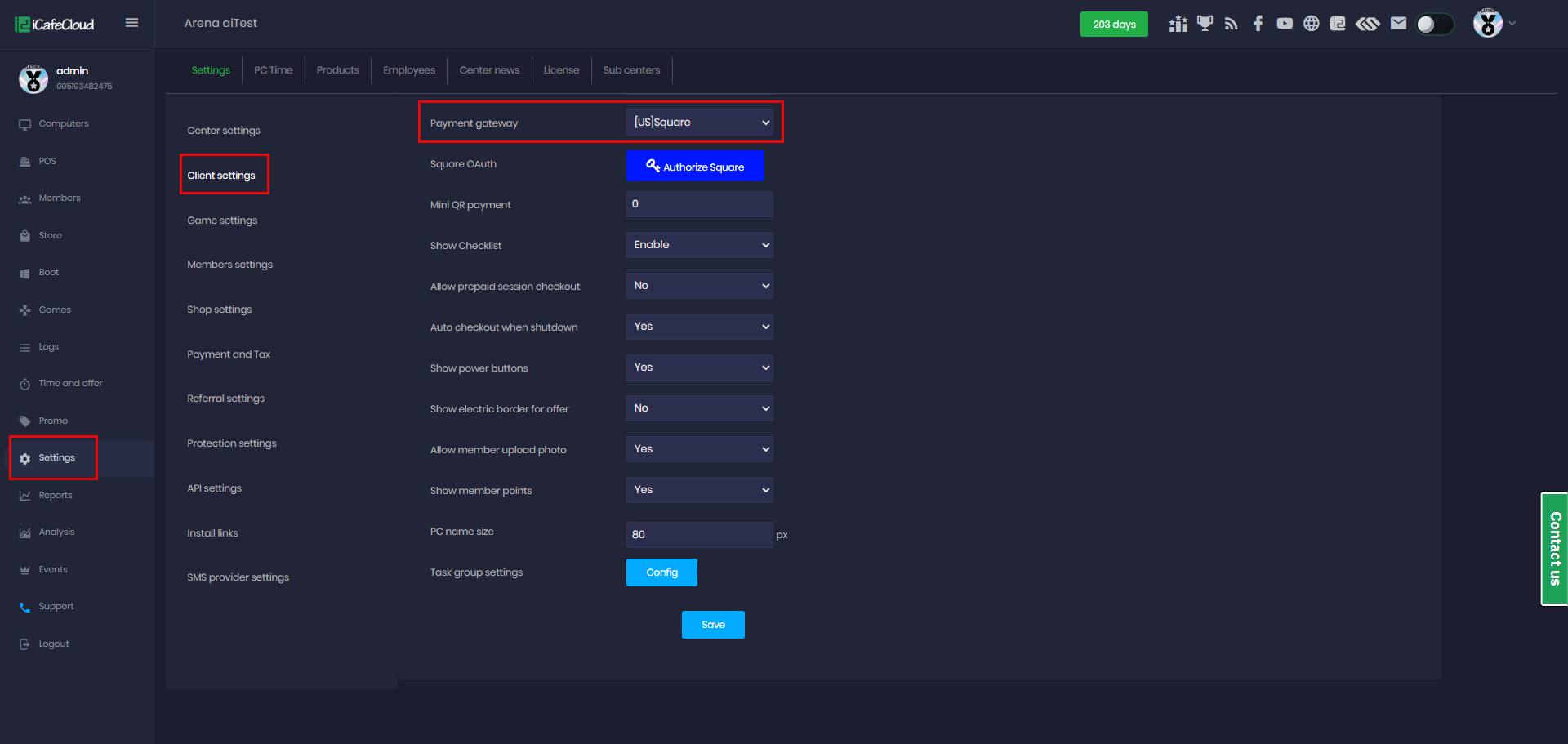This screenshot has height=744, width=1568.
Task: Click the Save button
Action: [x=713, y=625]
